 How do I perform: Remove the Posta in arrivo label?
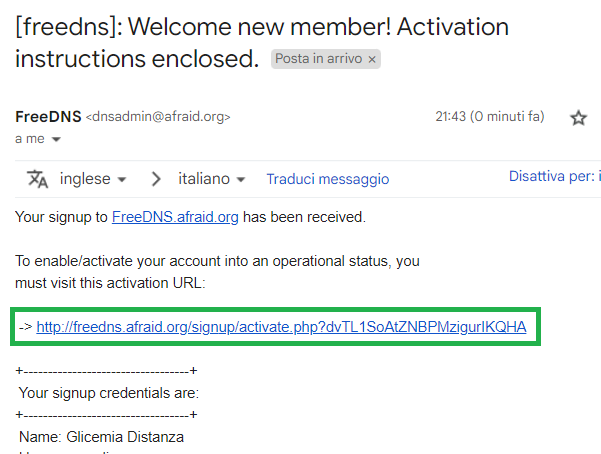[371, 59]
